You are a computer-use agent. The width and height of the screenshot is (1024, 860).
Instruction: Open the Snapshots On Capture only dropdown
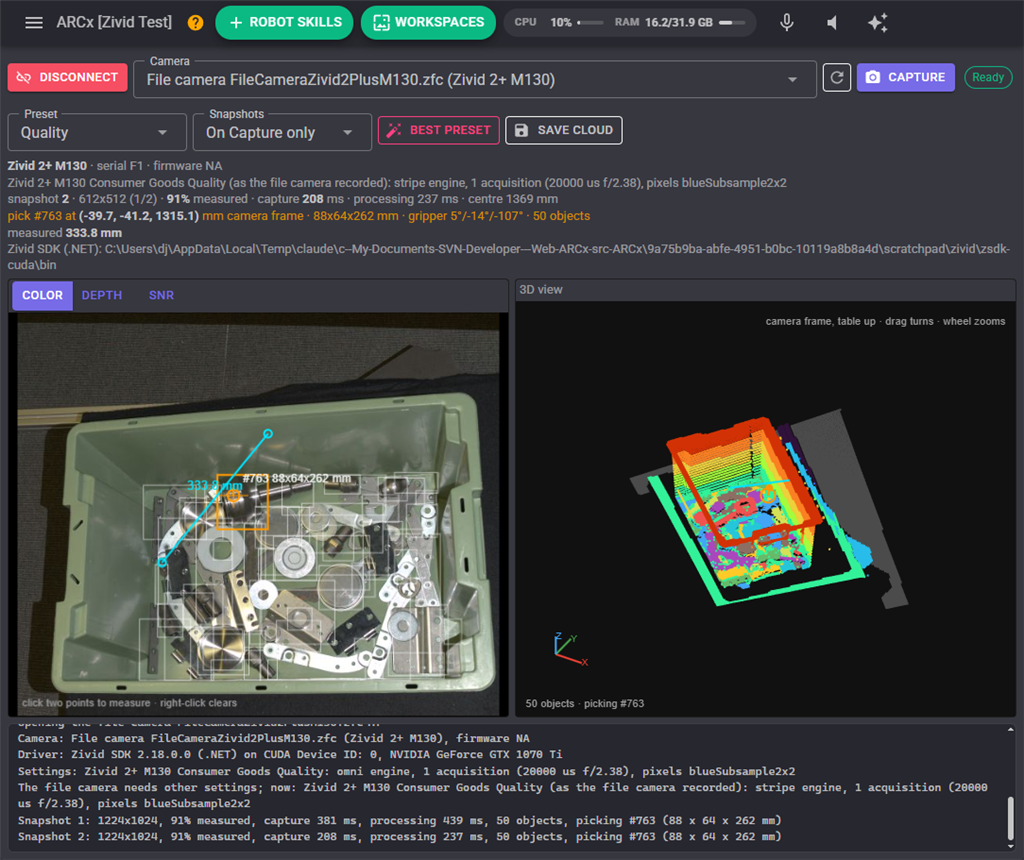(x=282, y=133)
